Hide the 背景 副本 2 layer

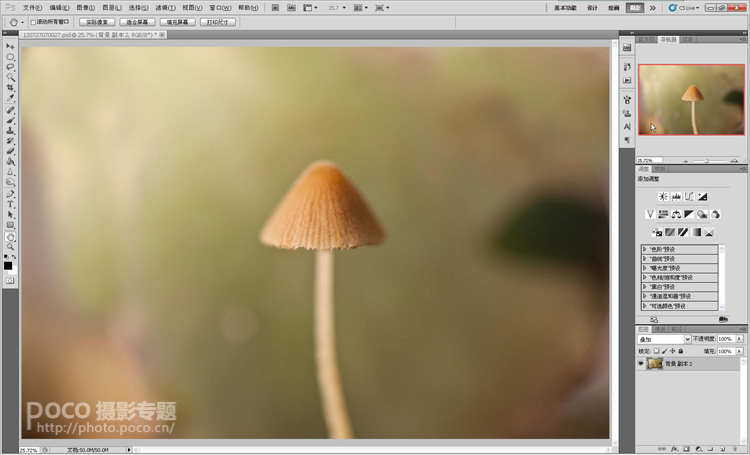pyautogui.click(x=641, y=364)
